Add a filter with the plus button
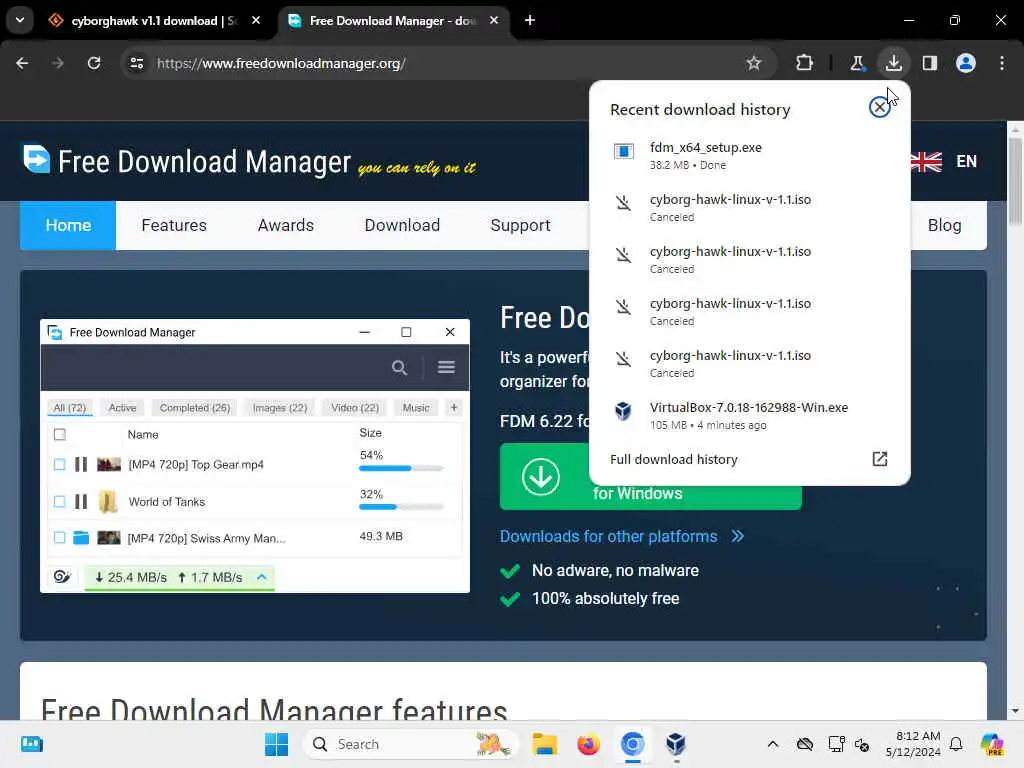The image size is (1024, 768). point(454,408)
